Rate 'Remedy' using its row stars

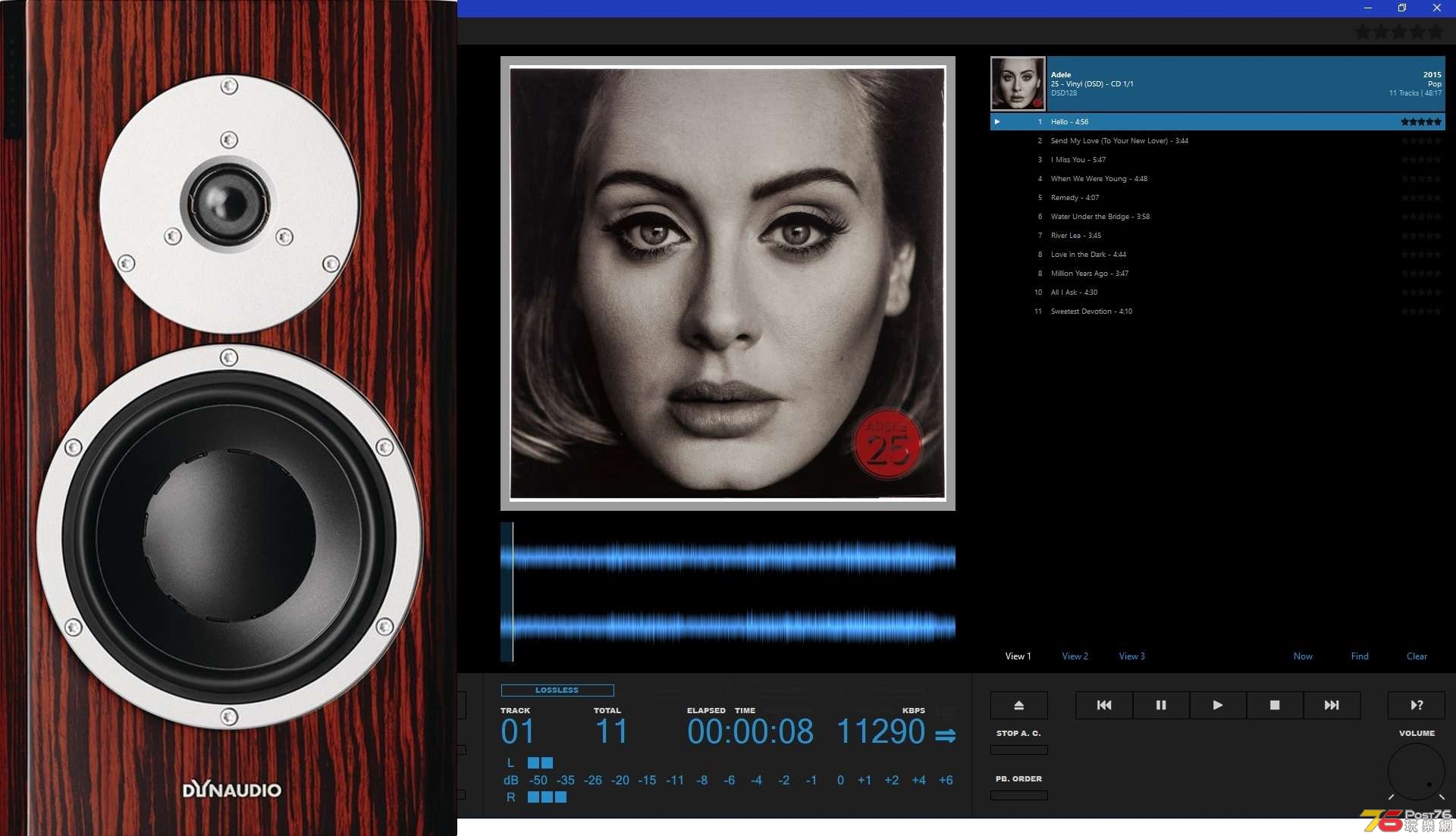click(x=1421, y=197)
